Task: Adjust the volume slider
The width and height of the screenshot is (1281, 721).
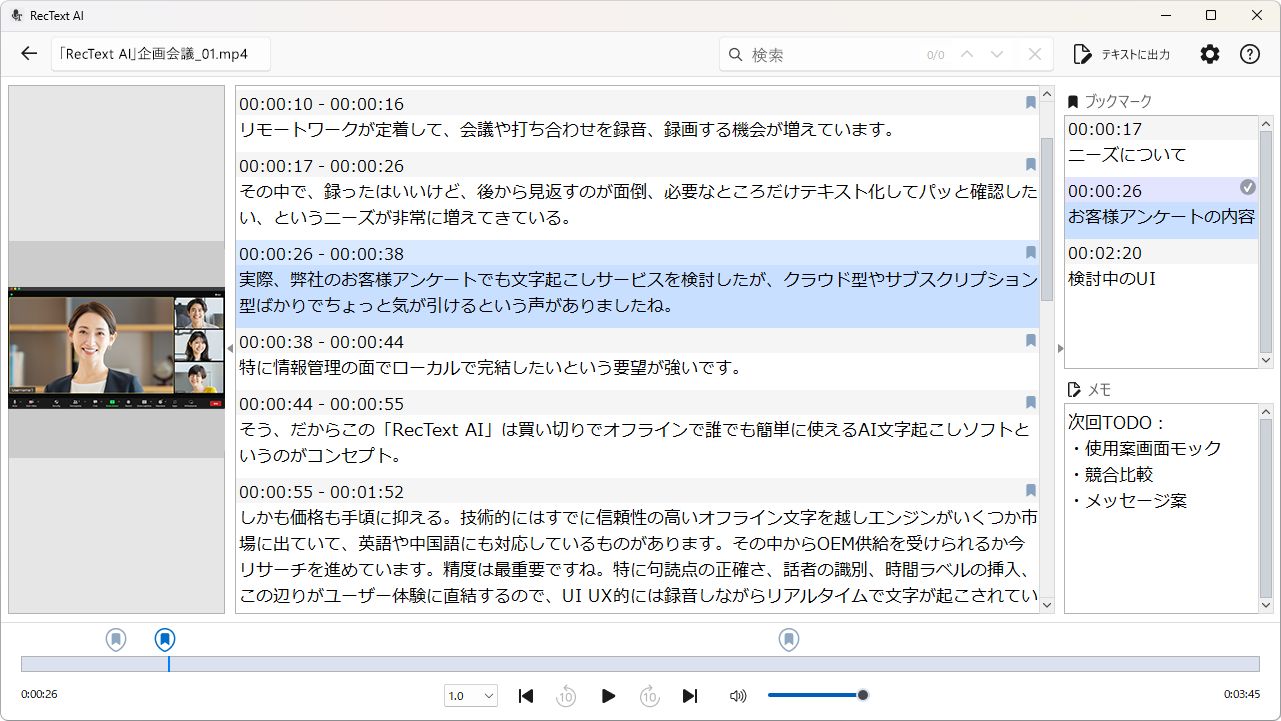Action: (x=862, y=695)
